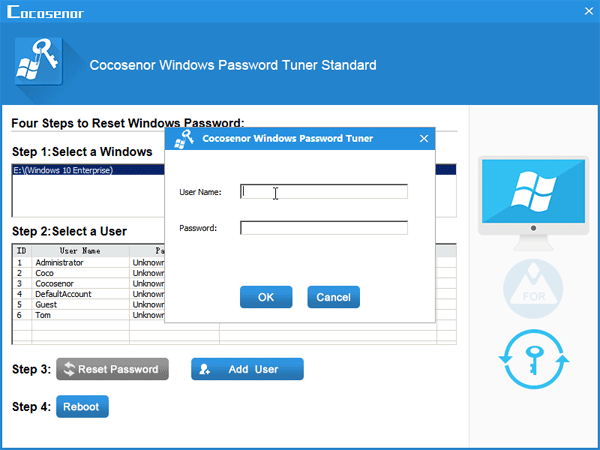Click Unknown password cell for Tom

pyautogui.click(x=148, y=315)
